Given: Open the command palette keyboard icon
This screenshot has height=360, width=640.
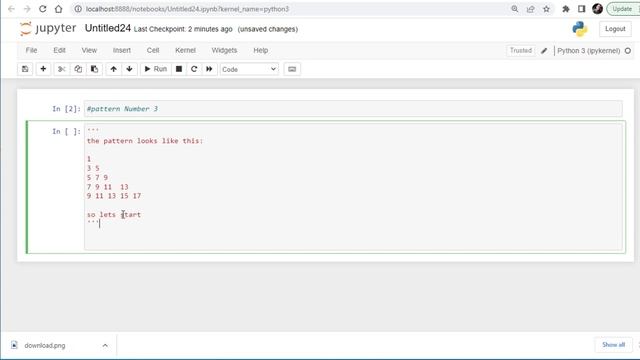Looking at the screenshot, I should click(x=292, y=69).
